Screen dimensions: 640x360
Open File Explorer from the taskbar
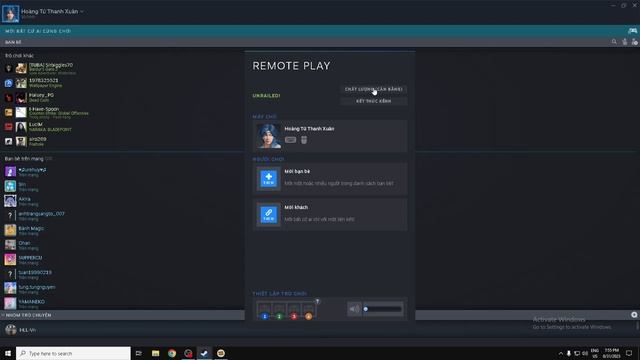click(x=156, y=353)
